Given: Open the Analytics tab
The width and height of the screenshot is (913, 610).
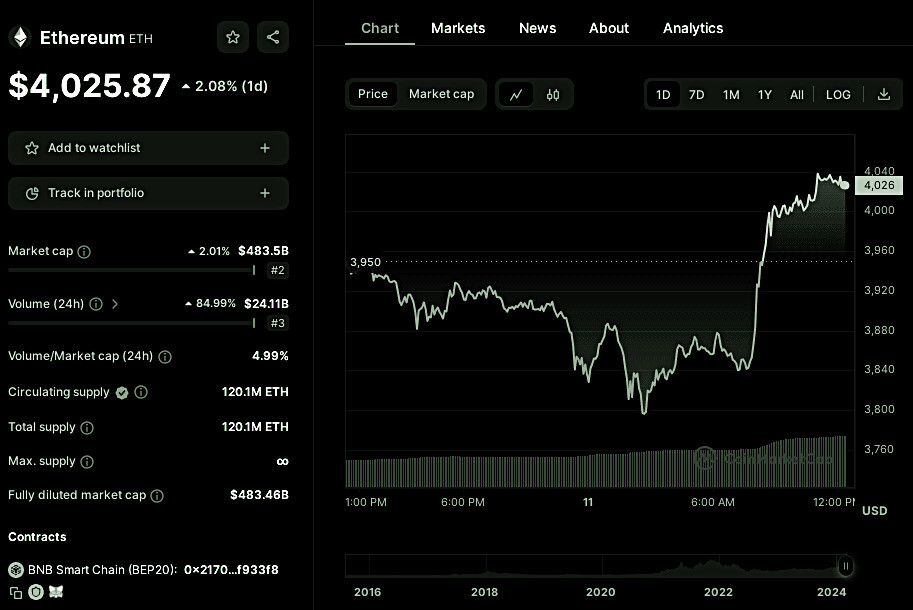Looking at the screenshot, I should [x=693, y=28].
